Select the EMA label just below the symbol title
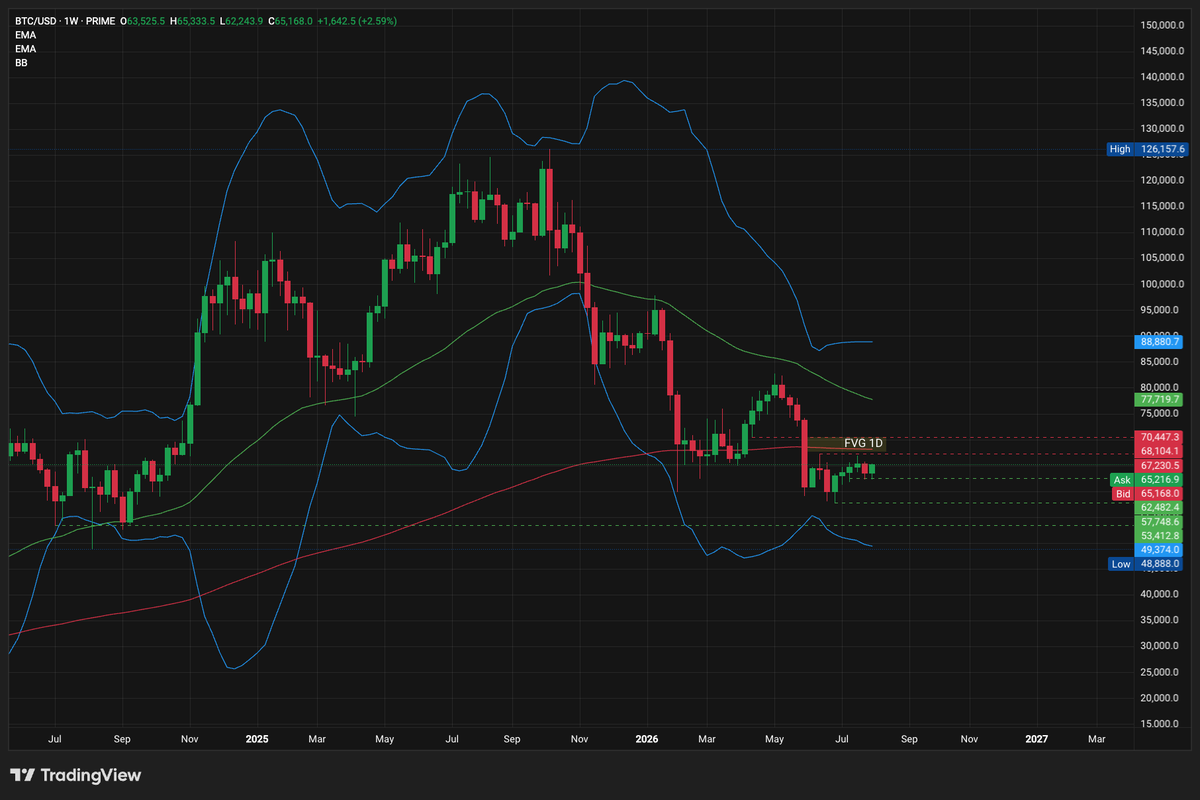1200x800 pixels. [x=25, y=35]
